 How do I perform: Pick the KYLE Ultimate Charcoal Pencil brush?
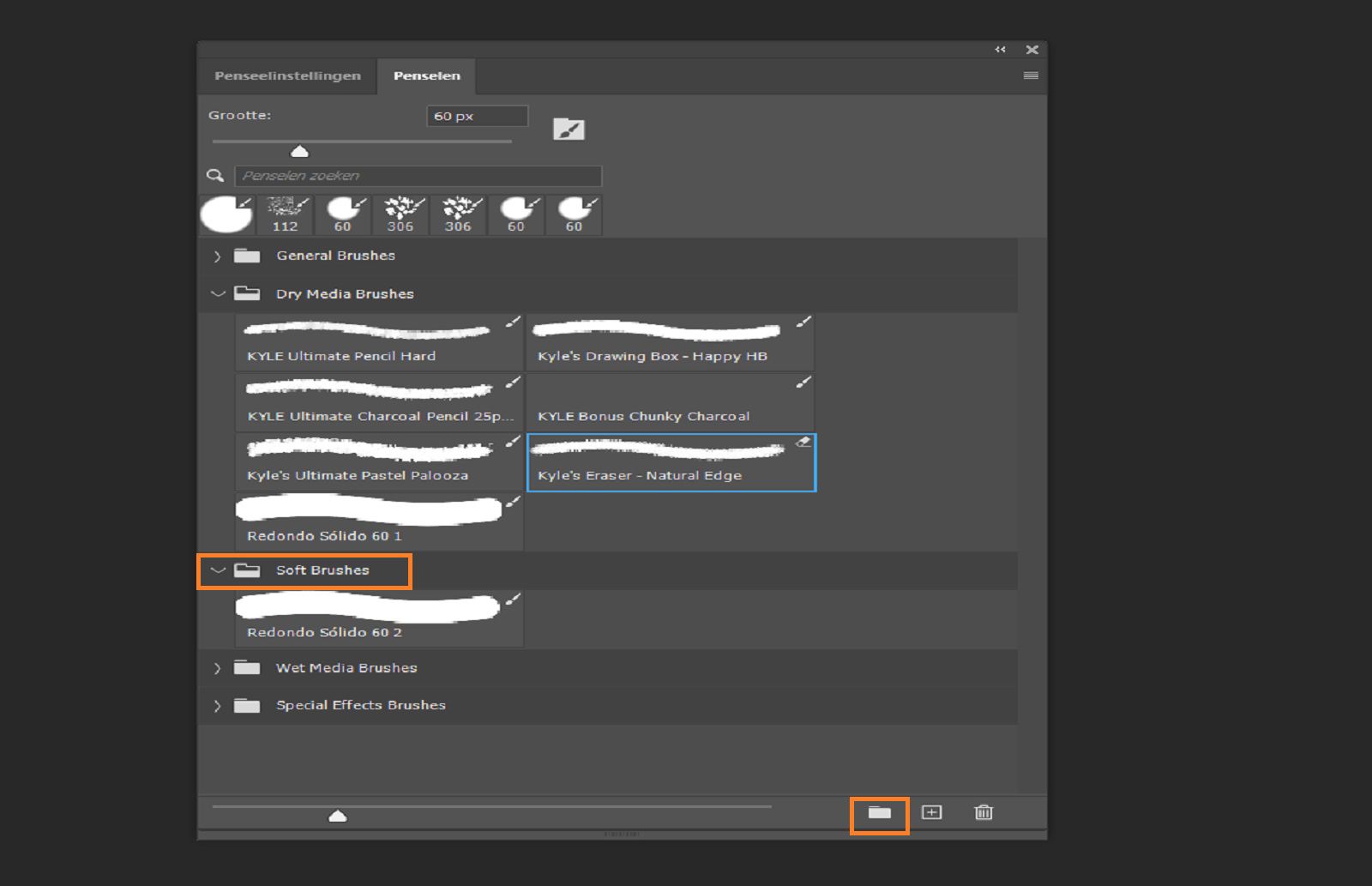coord(379,401)
